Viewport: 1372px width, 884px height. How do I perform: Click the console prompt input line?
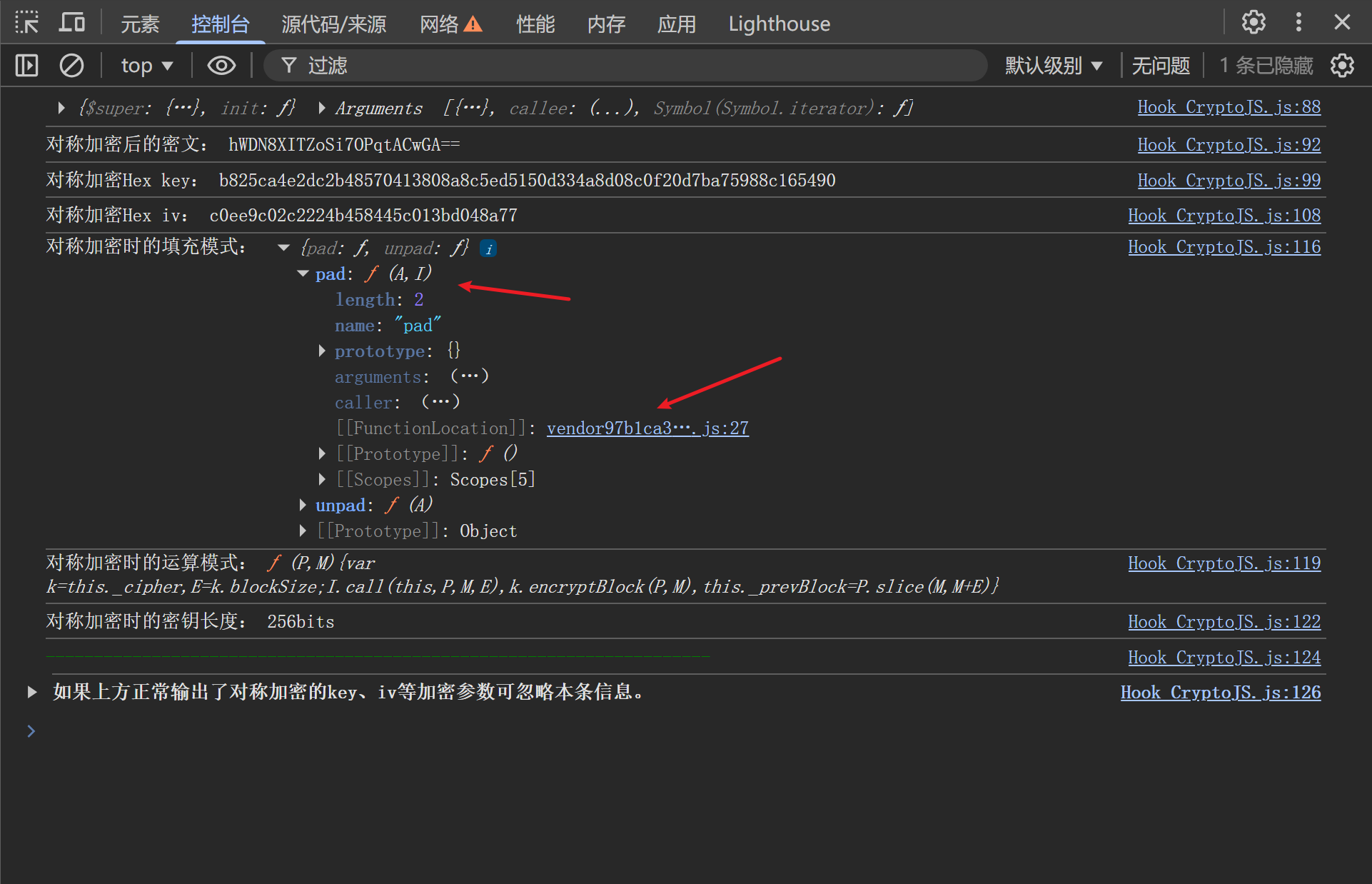[x=685, y=731]
